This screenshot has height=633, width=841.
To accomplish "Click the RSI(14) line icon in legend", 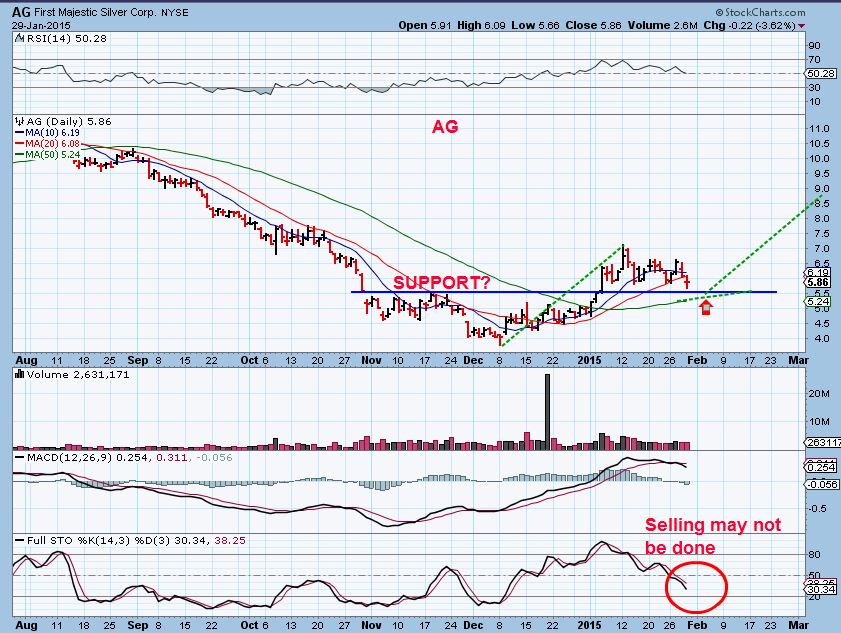I will click(19, 38).
